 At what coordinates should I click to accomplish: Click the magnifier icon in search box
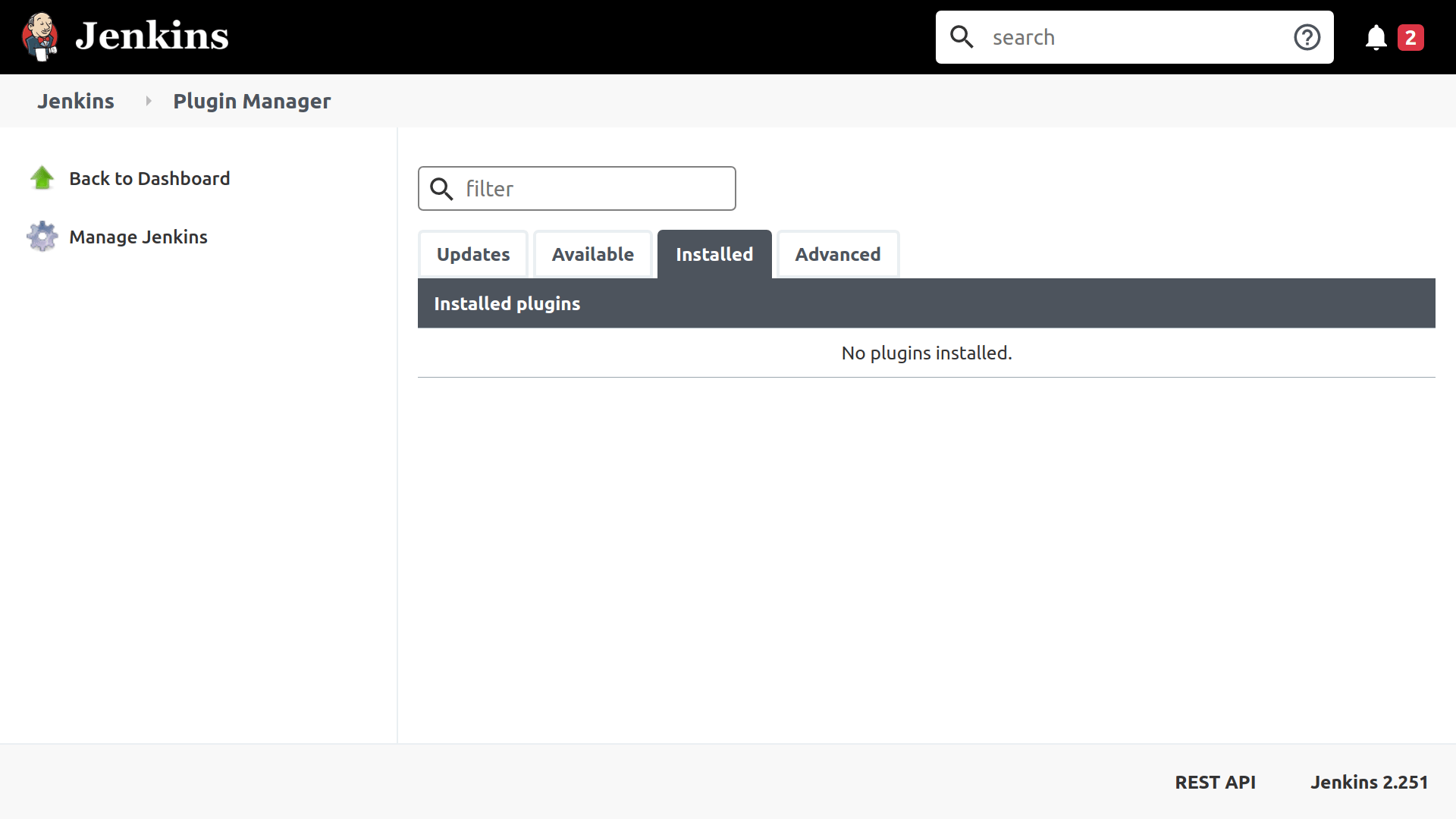[962, 36]
